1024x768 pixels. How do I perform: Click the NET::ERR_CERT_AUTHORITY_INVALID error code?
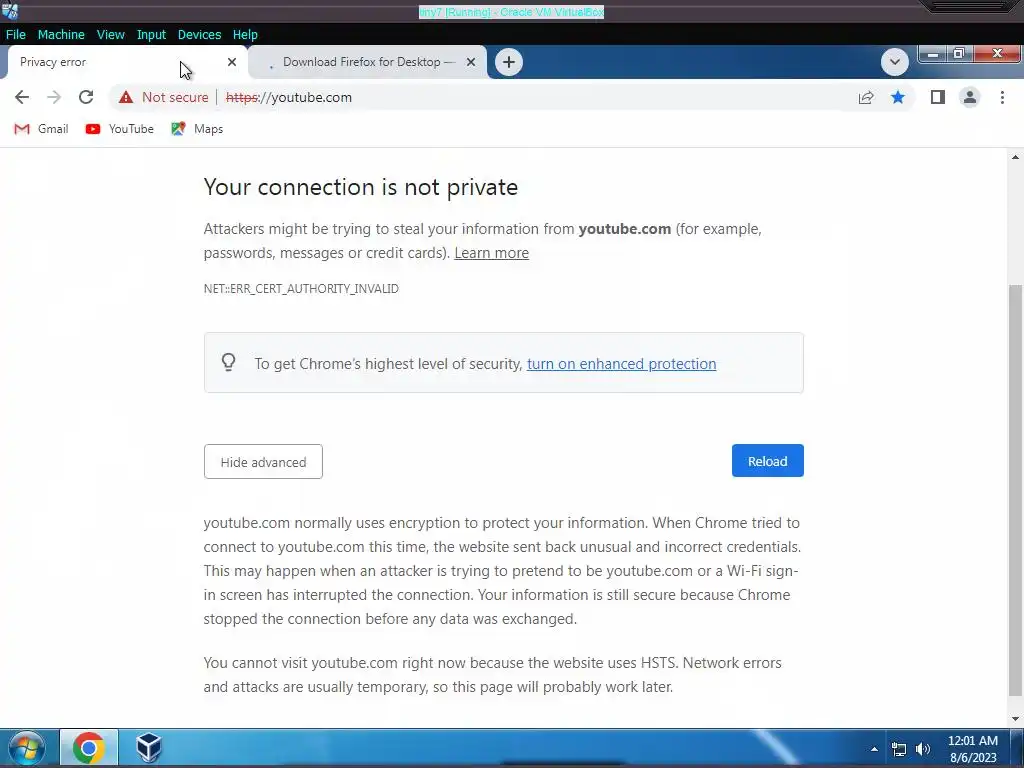(301, 289)
